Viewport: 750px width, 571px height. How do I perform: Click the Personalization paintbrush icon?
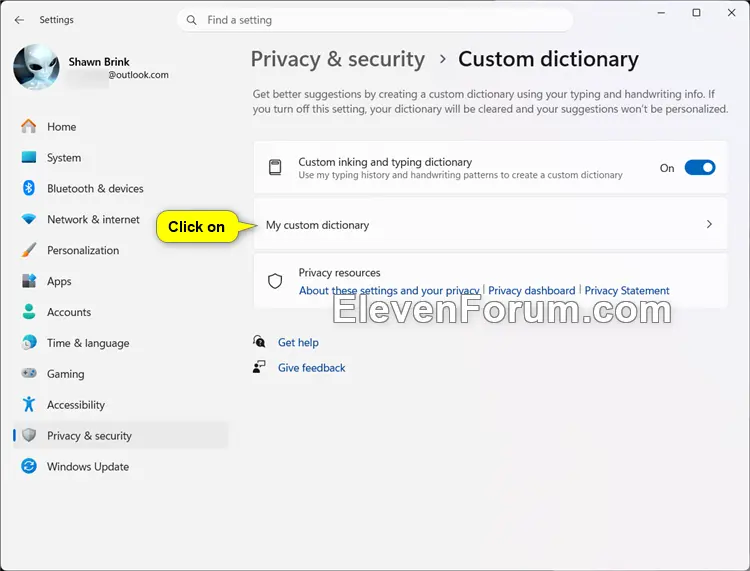[x=29, y=250]
